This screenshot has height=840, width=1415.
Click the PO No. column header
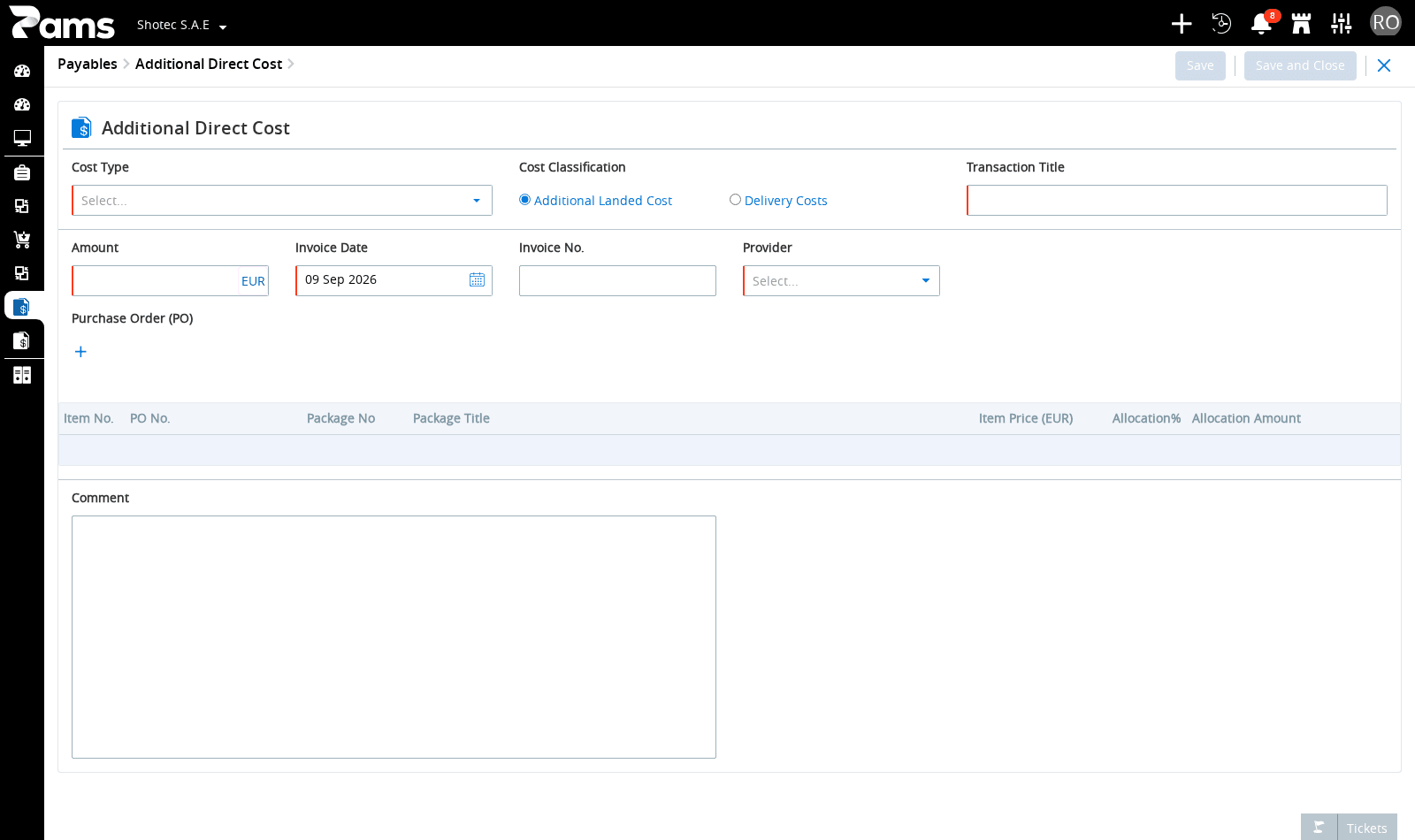tap(149, 418)
